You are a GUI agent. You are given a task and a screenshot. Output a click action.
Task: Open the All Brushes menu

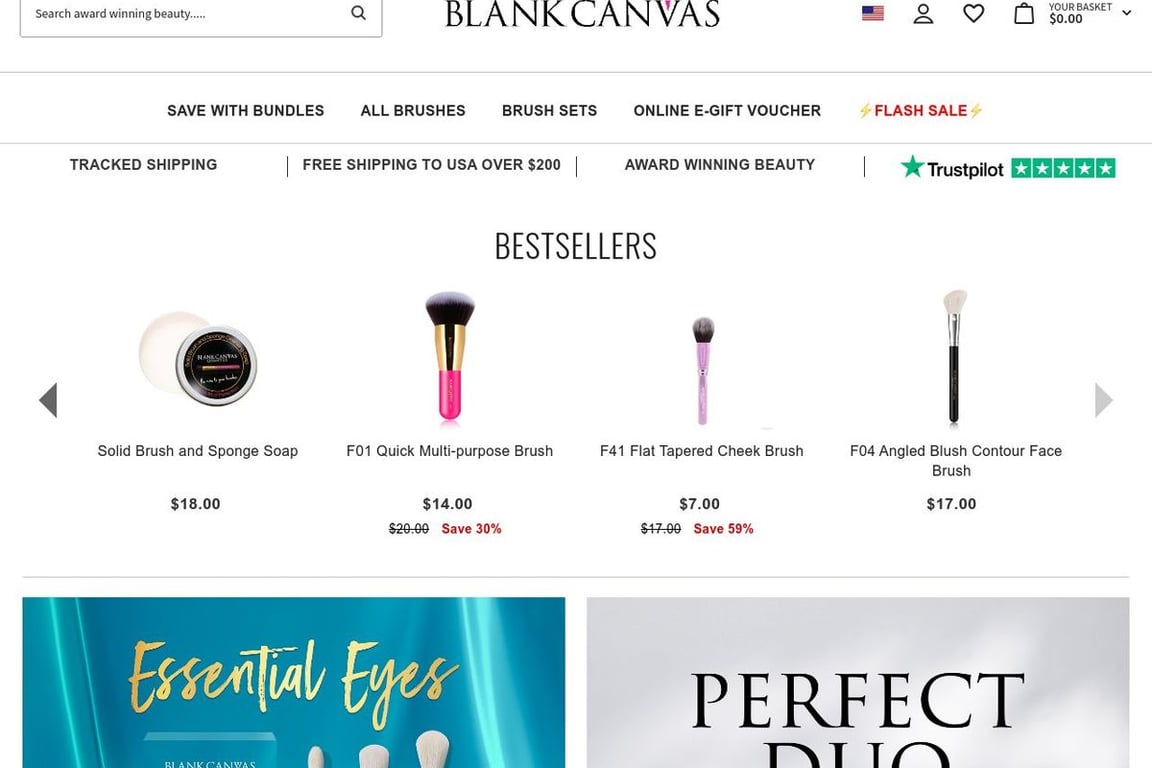(413, 111)
